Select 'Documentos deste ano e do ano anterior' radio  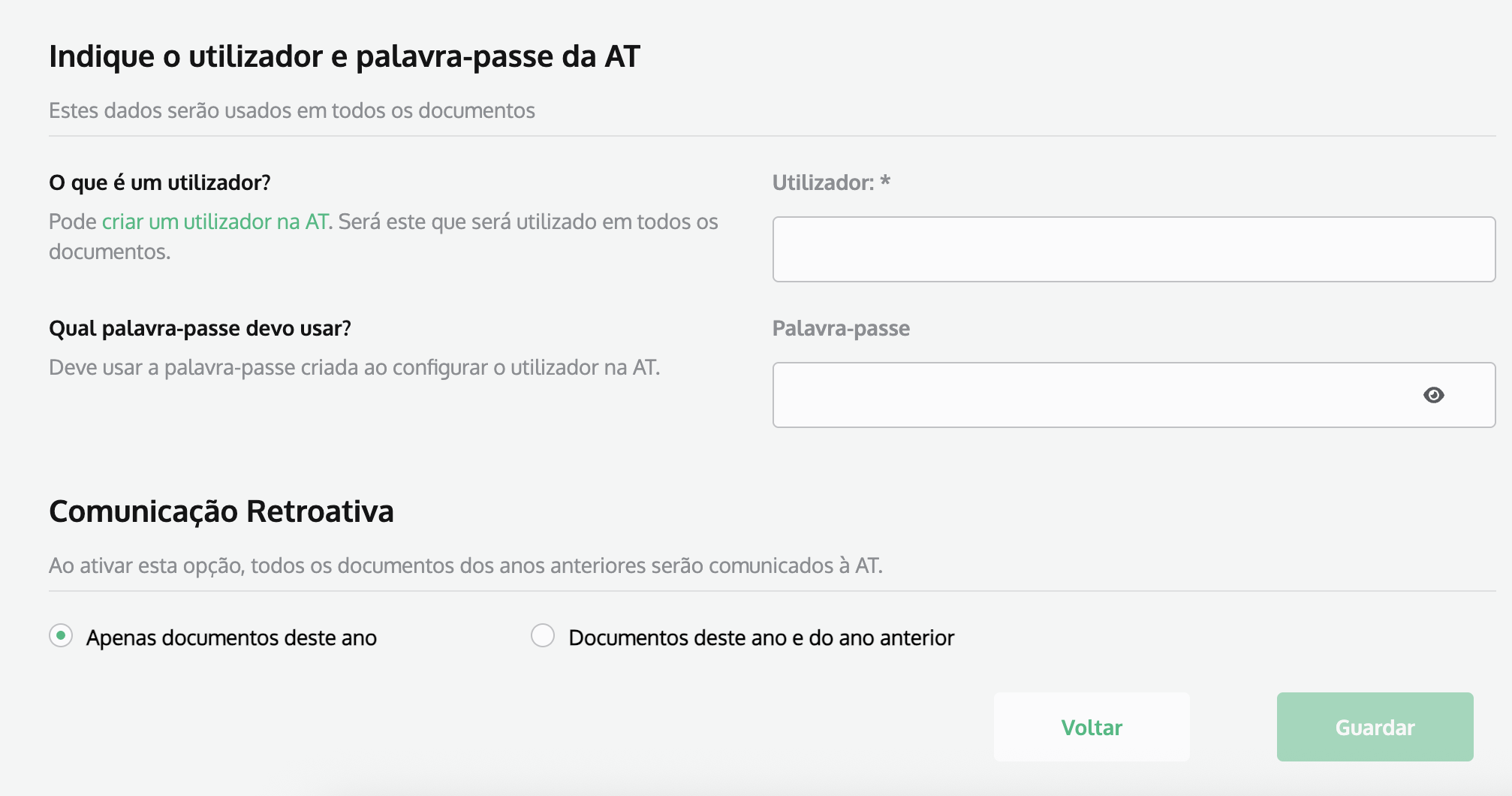click(x=543, y=635)
